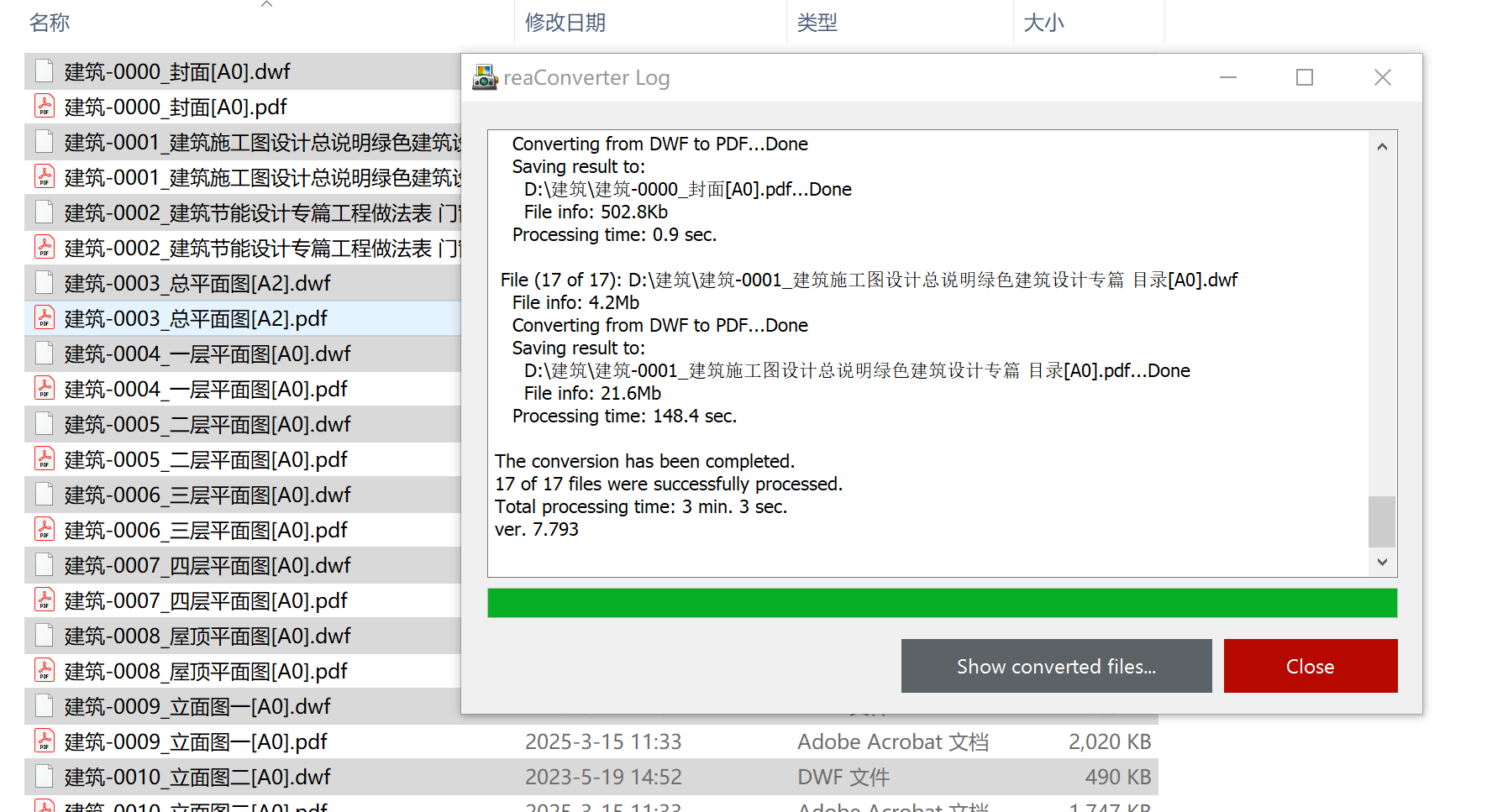The image size is (1508, 812).
Task: Click file icon of 建筑-0005_二层平面图[A0].dwf
Action: [45, 424]
